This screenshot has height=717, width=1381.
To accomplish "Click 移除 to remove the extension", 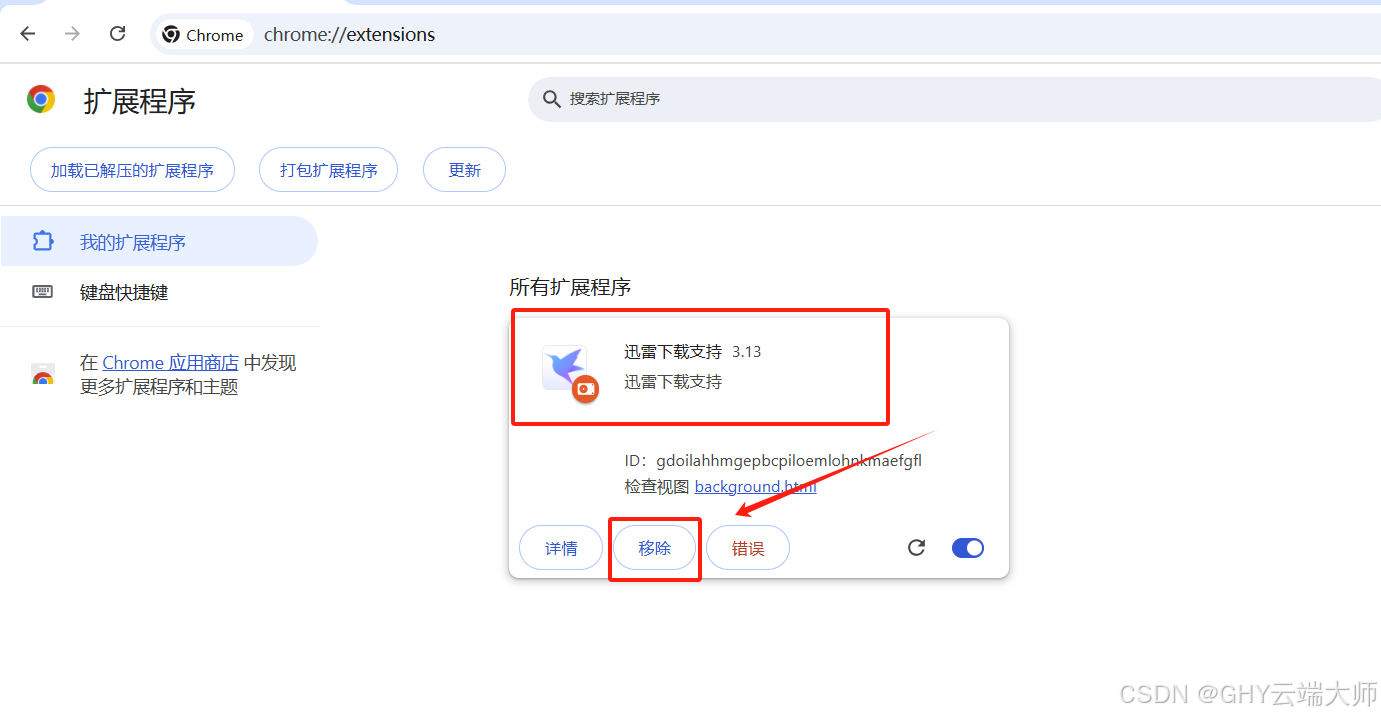I will (x=654, y=548).
